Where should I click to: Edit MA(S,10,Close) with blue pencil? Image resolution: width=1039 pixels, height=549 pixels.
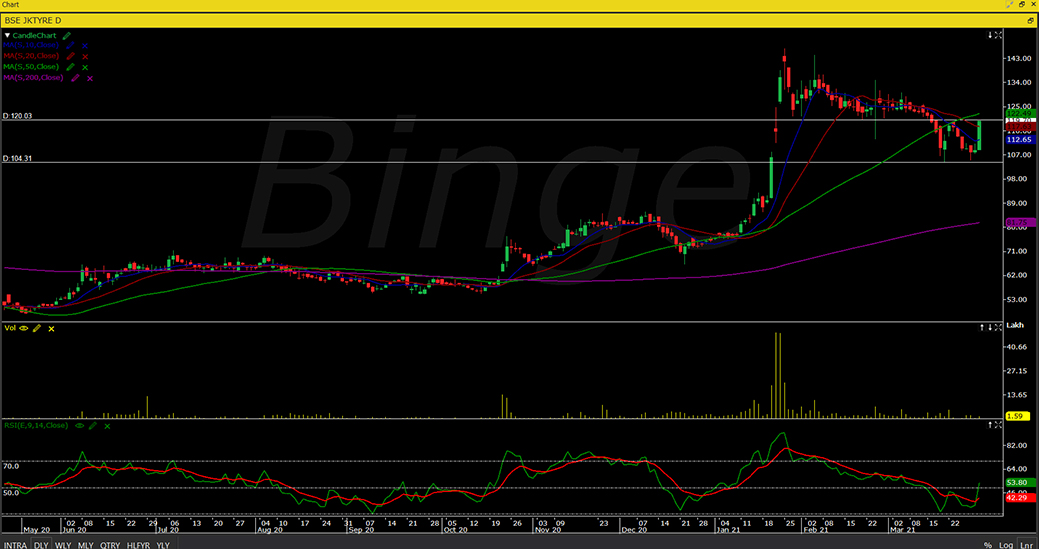[70, 46]
